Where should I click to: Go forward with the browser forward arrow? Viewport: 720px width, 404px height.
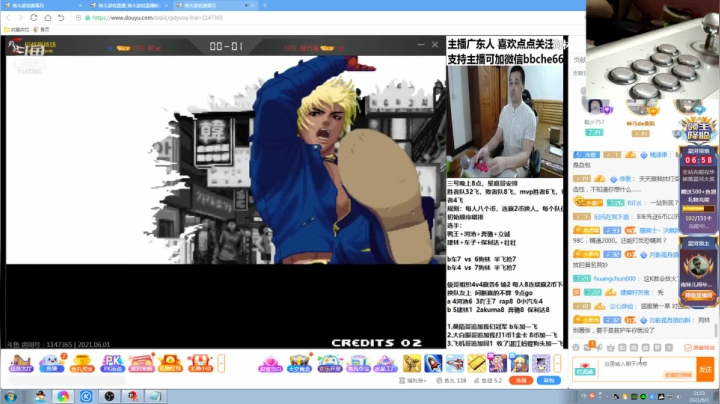pos(20,17)
